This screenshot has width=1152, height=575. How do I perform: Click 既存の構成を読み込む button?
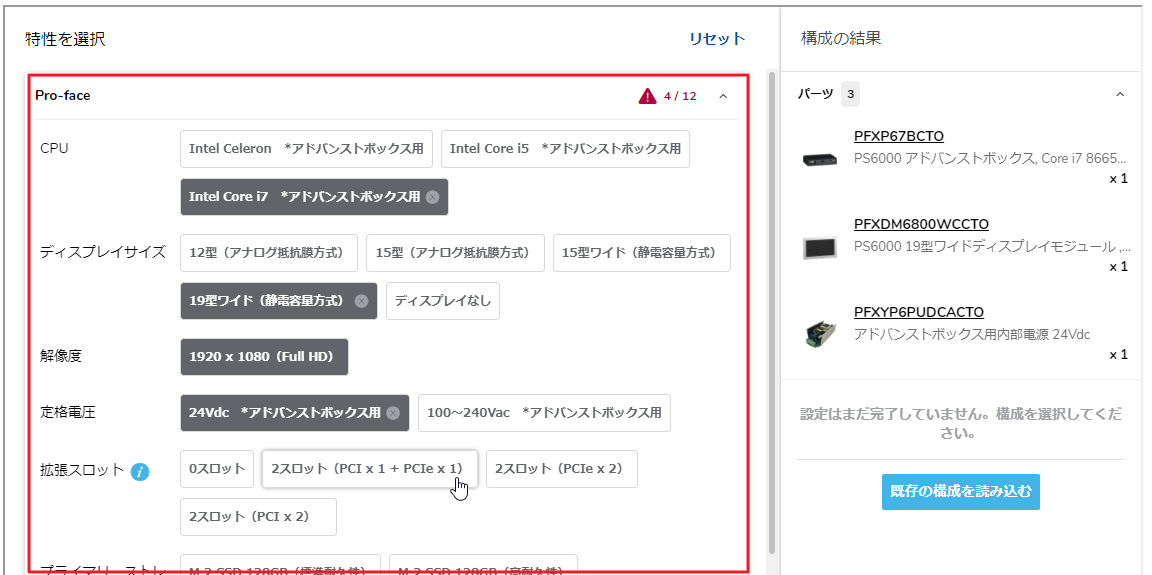pos(961,492)
